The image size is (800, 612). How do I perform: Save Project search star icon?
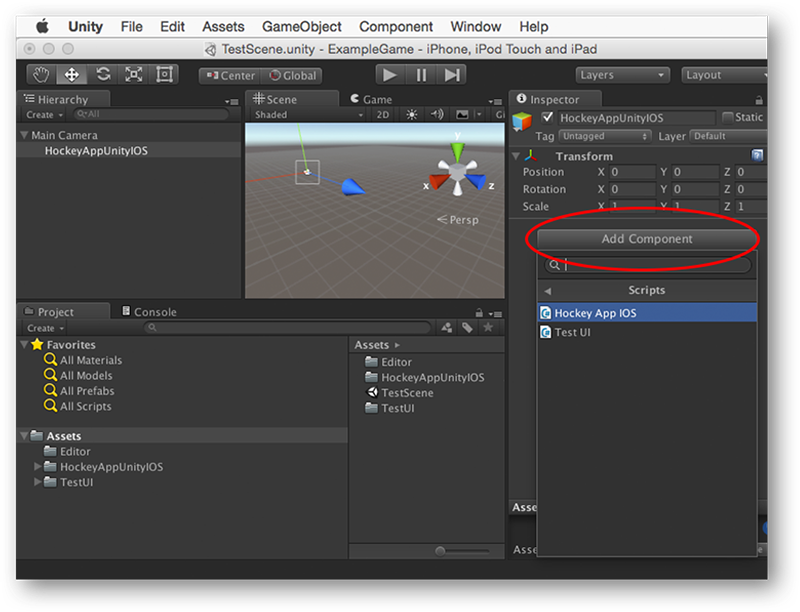(488, 327)
